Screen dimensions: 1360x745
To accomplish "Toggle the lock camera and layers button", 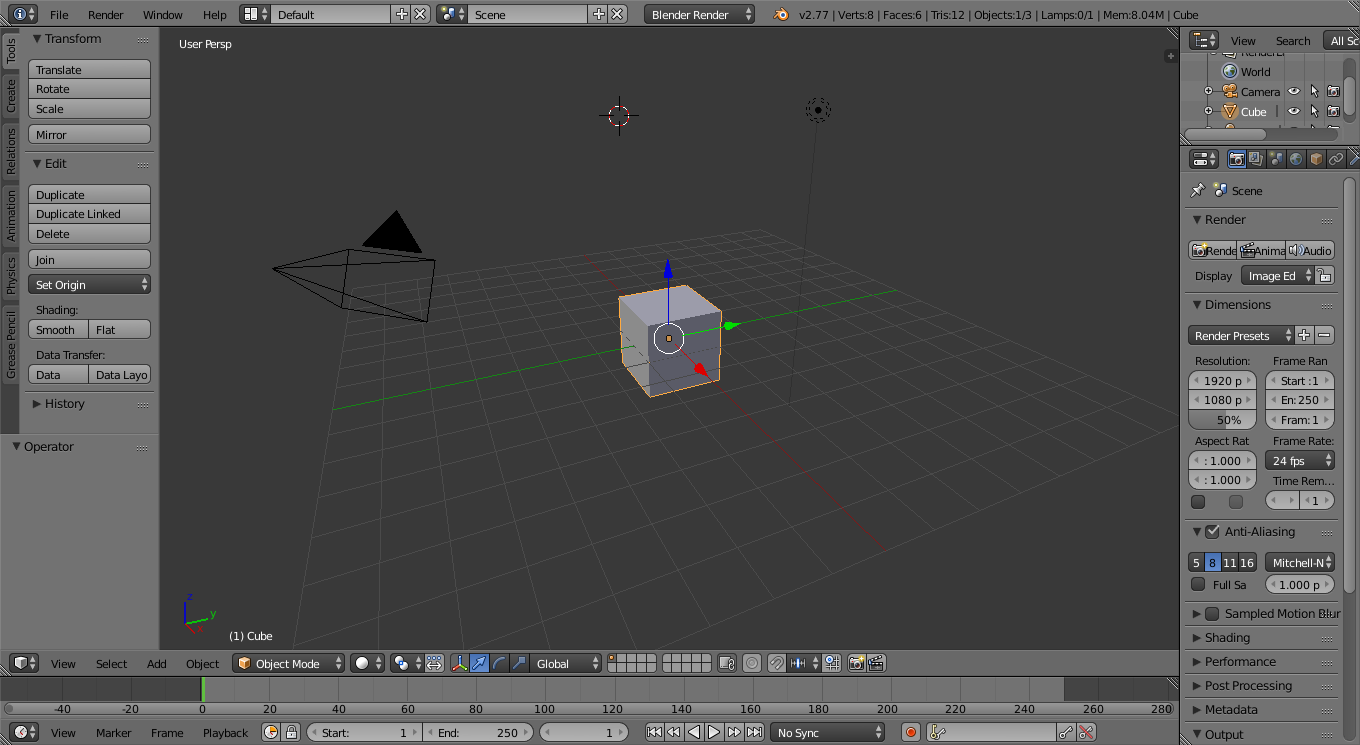I will coord(727,663).
